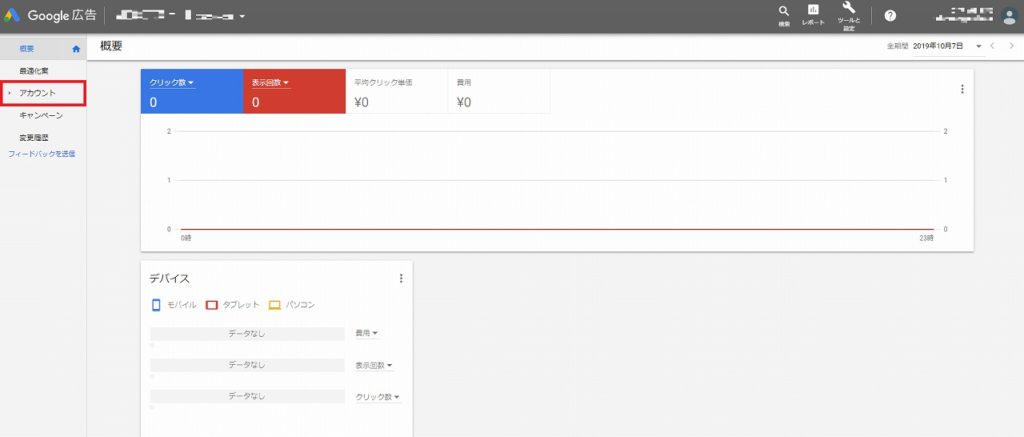The width and height of the screenshot is (1024, 437).
Task: Open the tools and settings wrench icon
Action: [x=849, y=8]
